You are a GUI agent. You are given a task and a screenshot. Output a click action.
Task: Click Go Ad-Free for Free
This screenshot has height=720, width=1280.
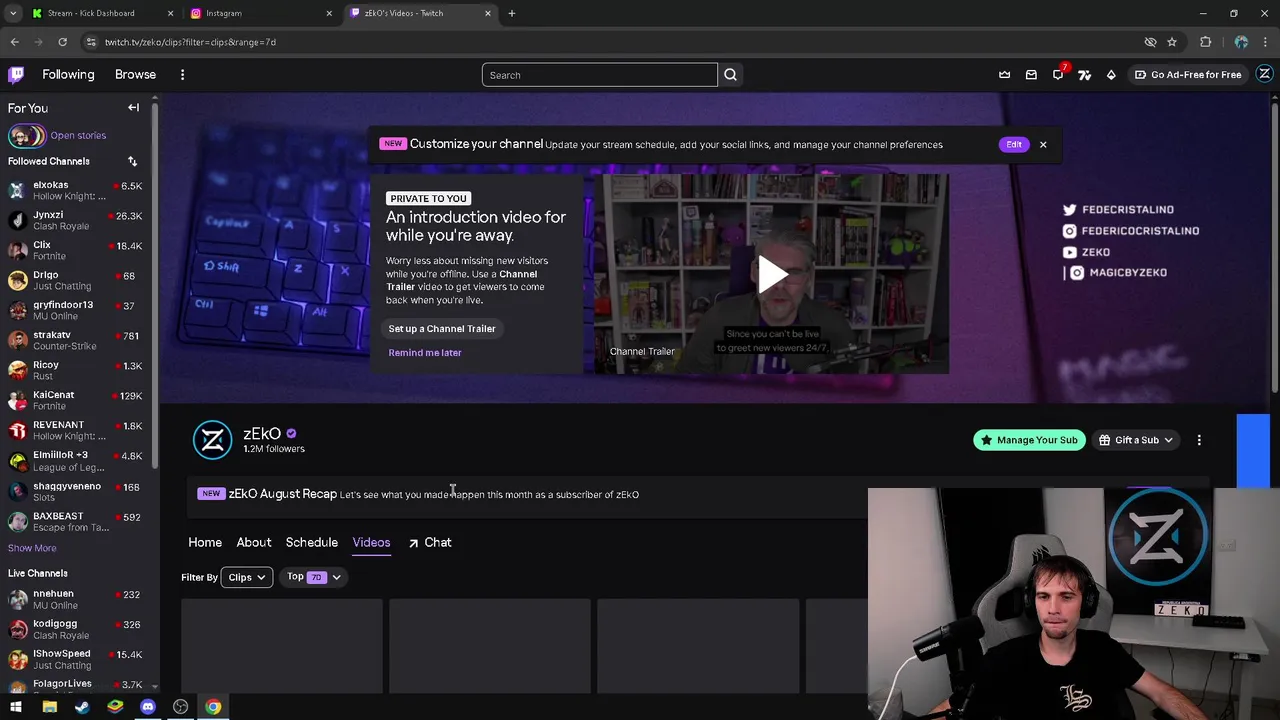click(x=1187, y=74)
